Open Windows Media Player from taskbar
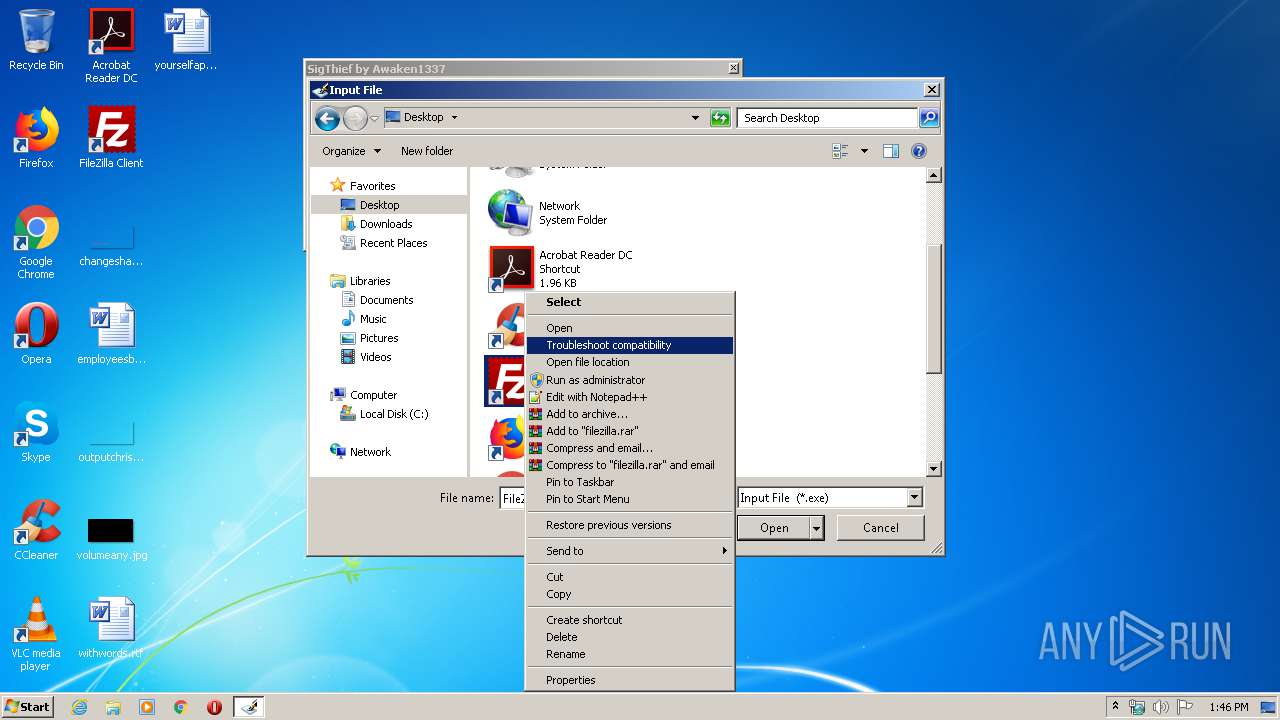Viewport: 1280px width, 720px height. click(147, 707)
